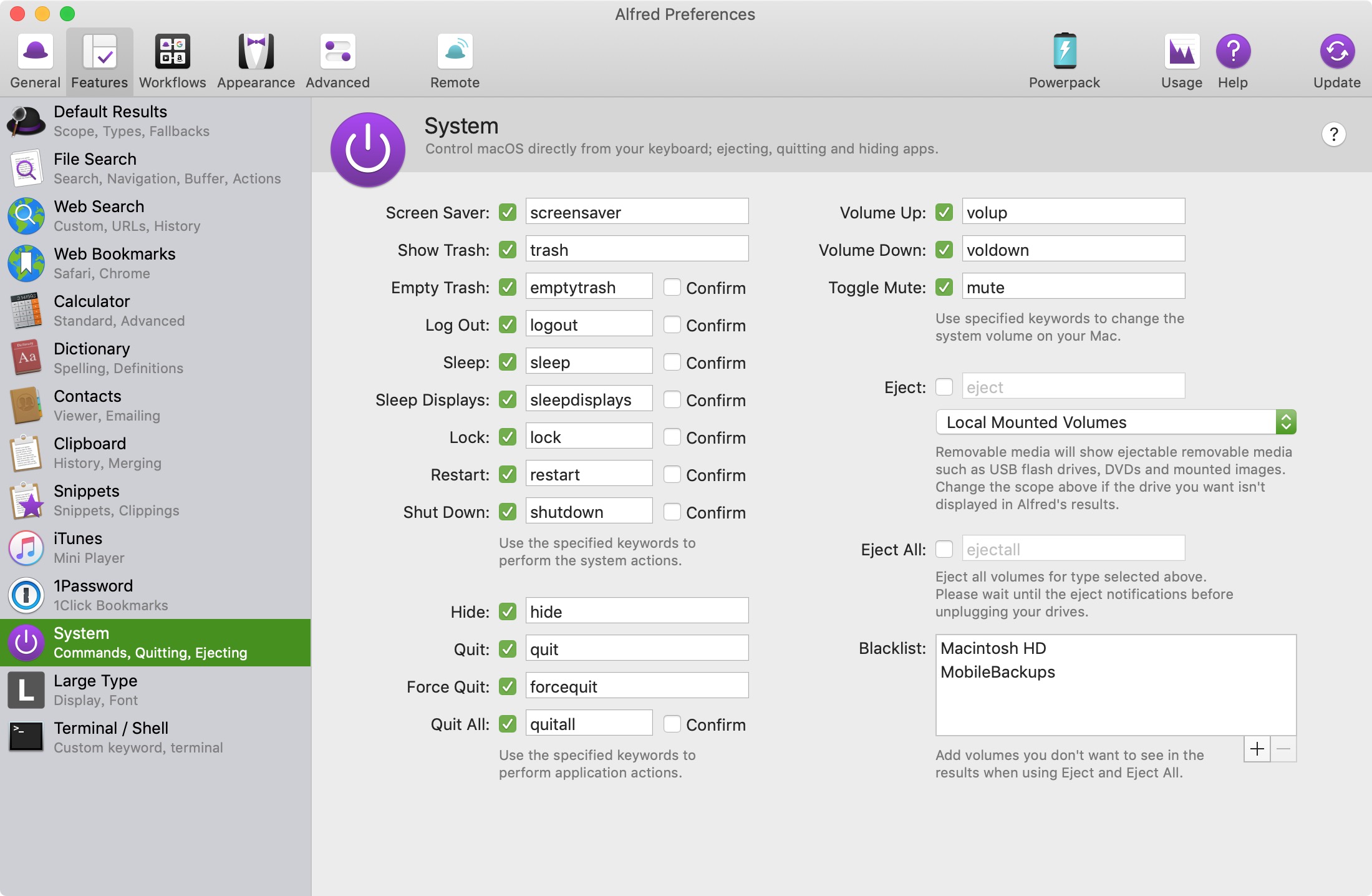Image resolution: width=1372 pixels, height=896 pixels.
Task: Disable the Toggle Mute checkbox
Action: tap(944, 287)
